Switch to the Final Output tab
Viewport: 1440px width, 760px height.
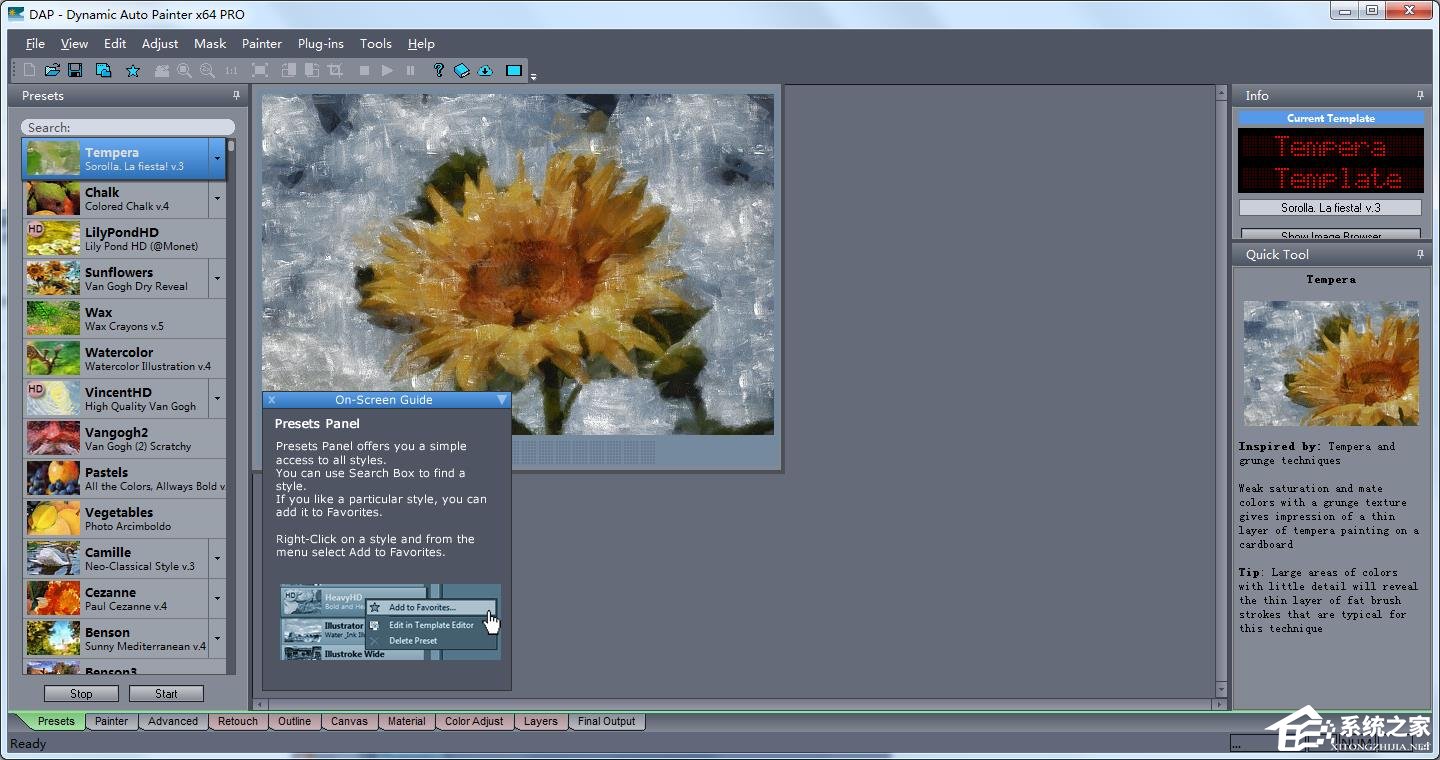pyautogui.click(x=607, y=721)
